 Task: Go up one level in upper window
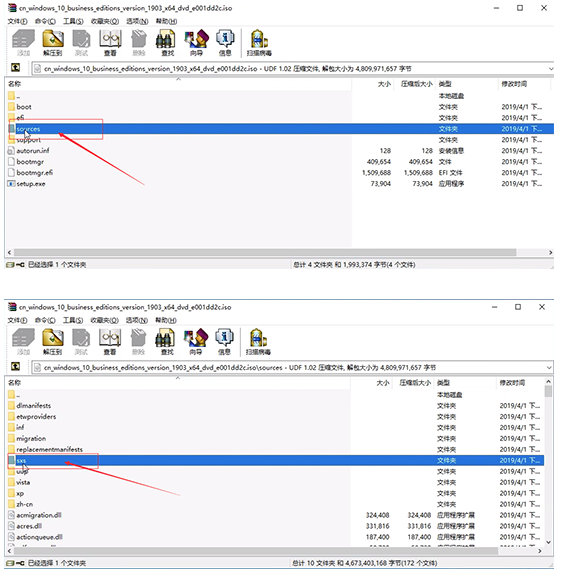[x=15, y=68]
